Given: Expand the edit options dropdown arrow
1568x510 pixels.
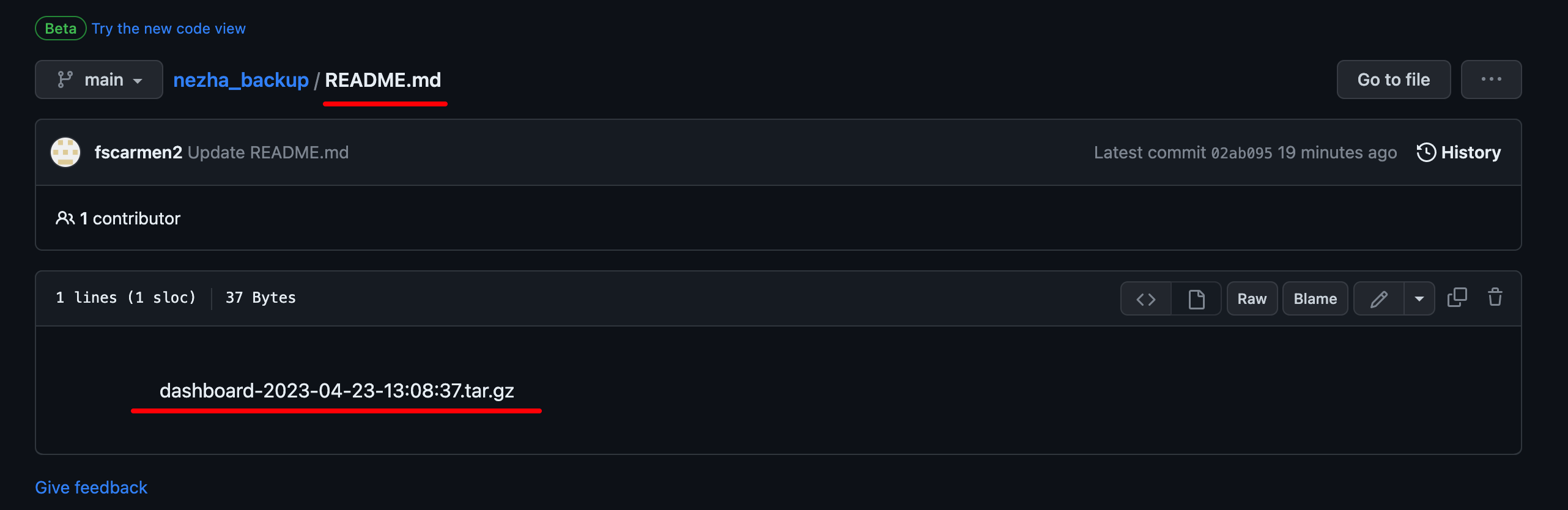Looking at the screenshot, I should click(1419, 299).
